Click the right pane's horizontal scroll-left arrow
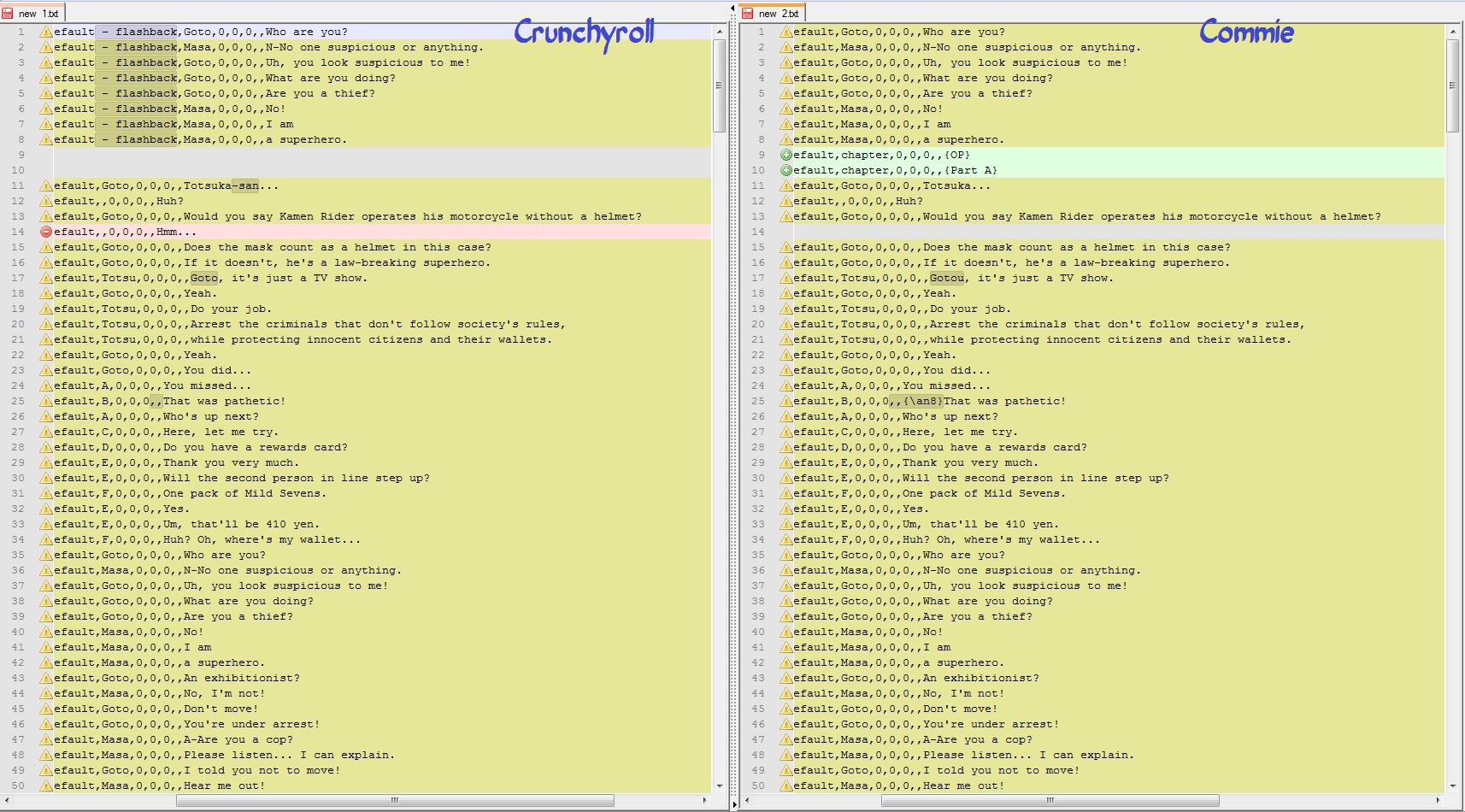 (747, 801)
